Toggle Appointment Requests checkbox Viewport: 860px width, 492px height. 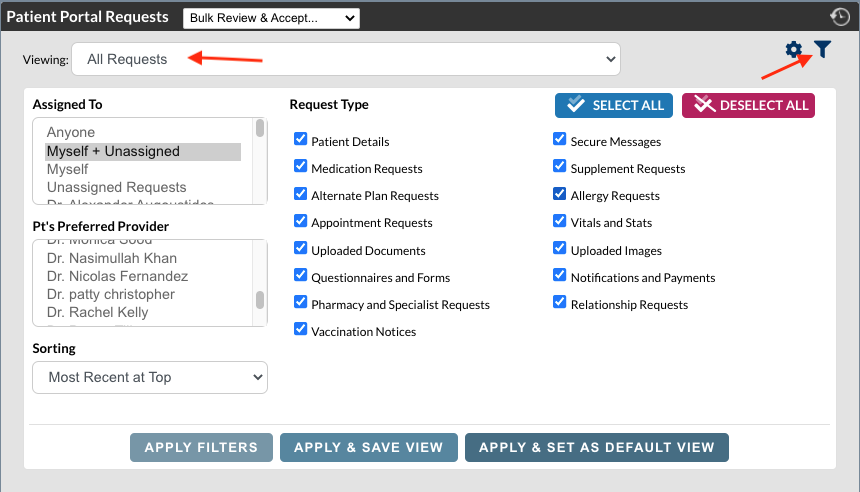tap(301, 220)
